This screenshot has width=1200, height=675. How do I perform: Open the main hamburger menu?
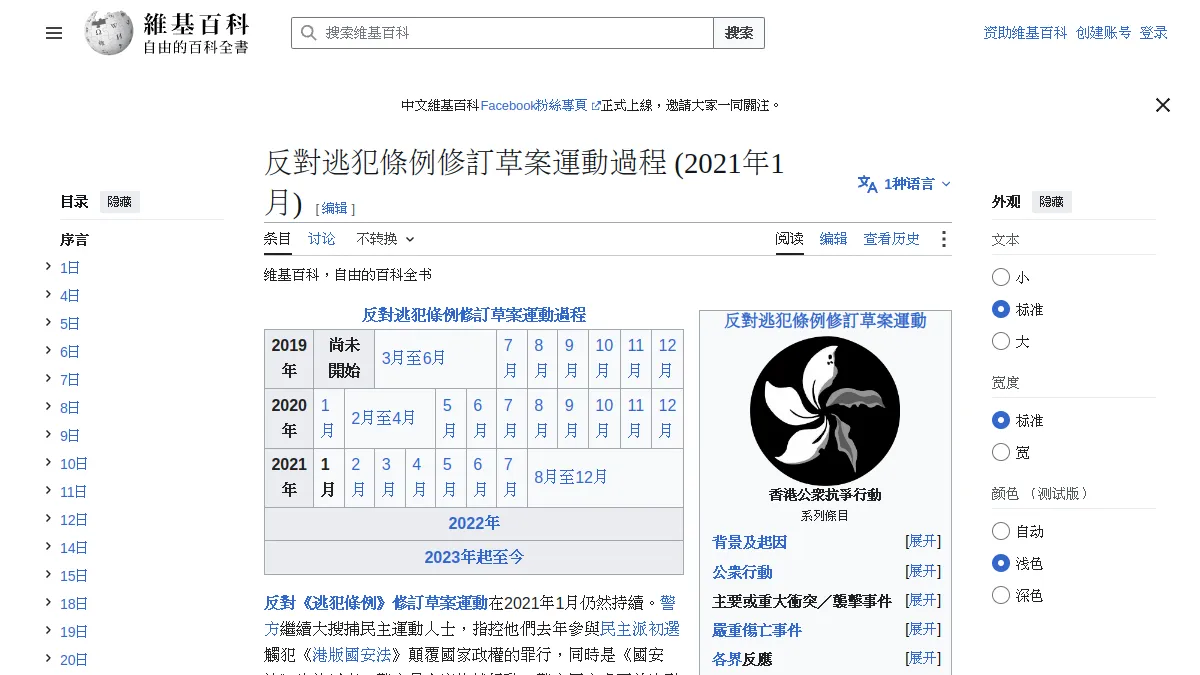point(54,33)
